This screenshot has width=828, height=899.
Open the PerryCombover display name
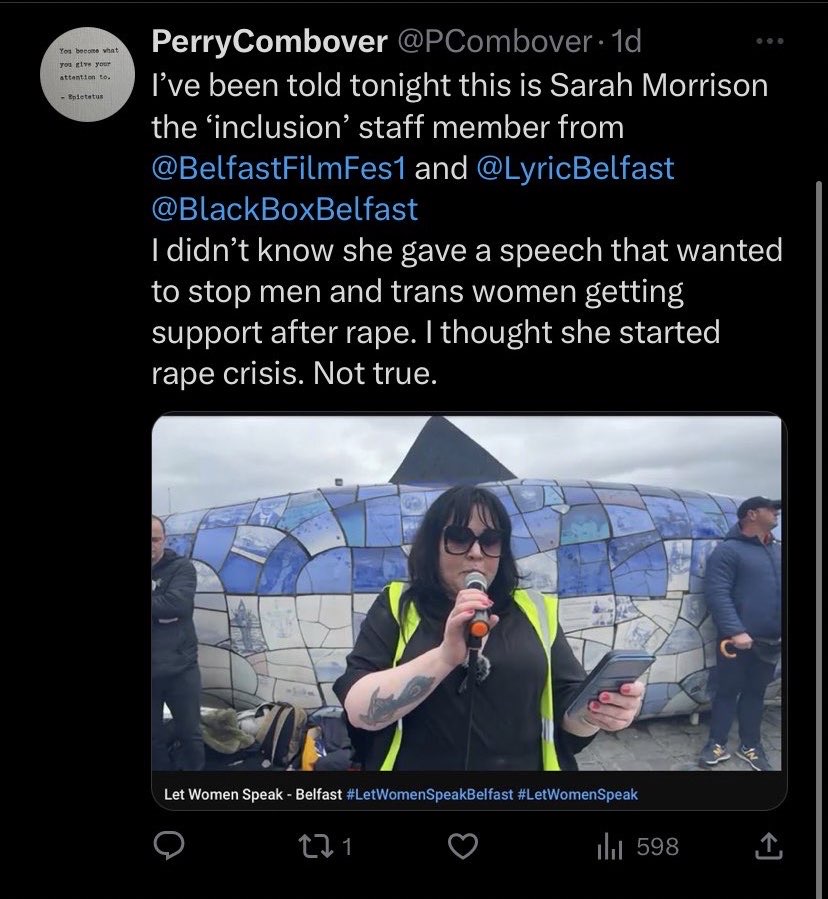pos(269,42)
